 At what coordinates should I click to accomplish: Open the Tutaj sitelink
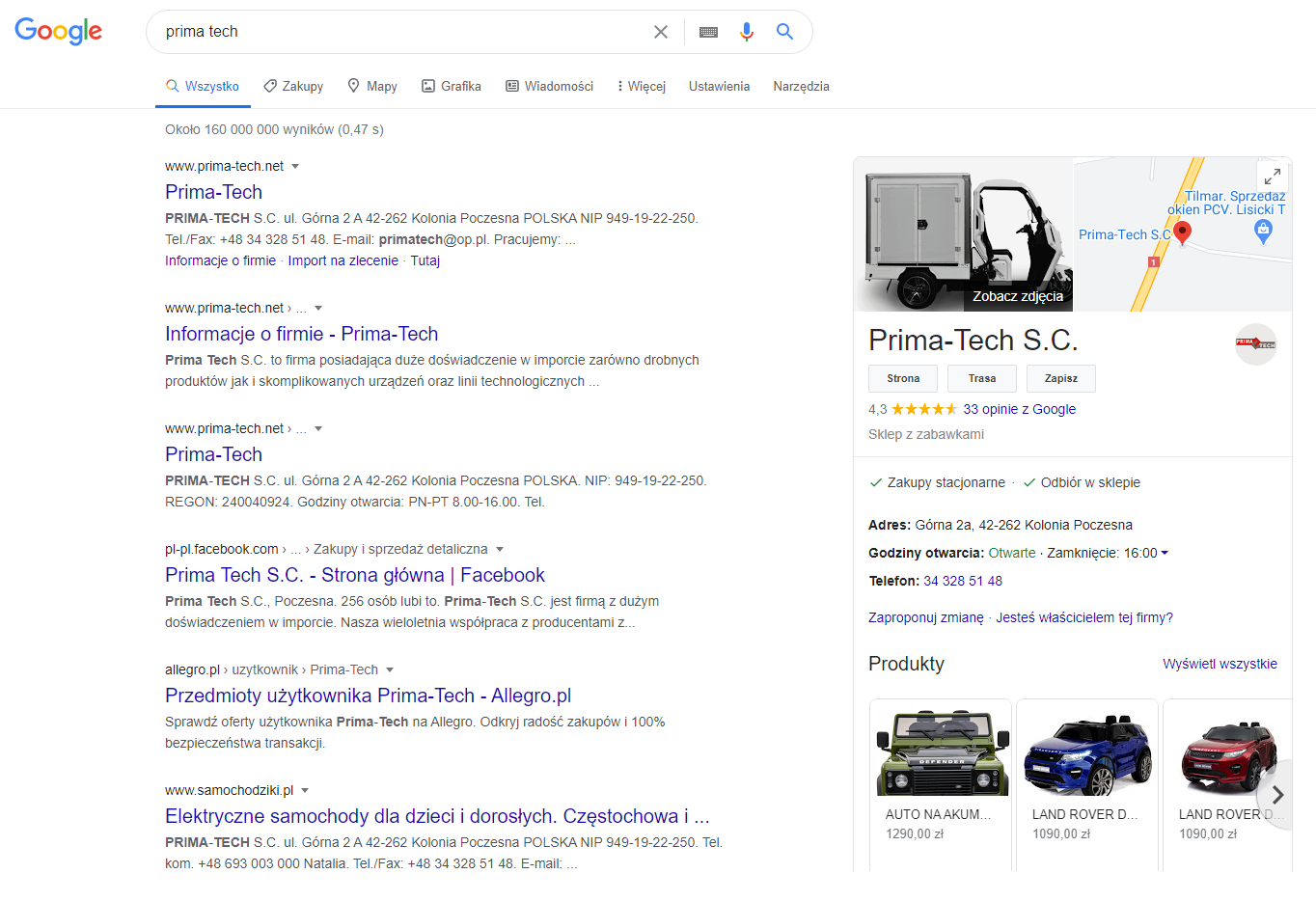pyautogui.click(x=425, y=261)
